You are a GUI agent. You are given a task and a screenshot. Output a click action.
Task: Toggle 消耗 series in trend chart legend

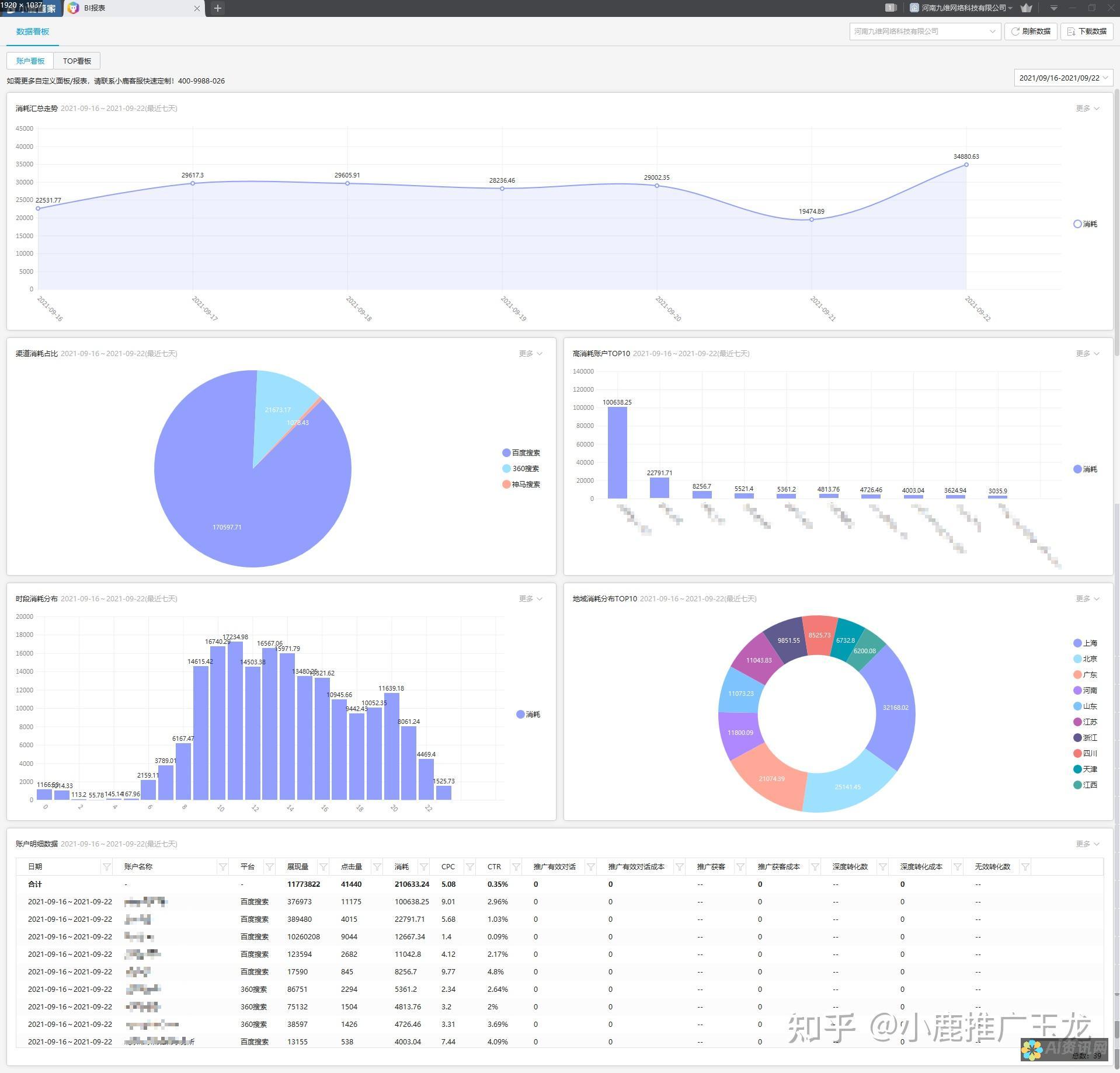pos(1086,224)
